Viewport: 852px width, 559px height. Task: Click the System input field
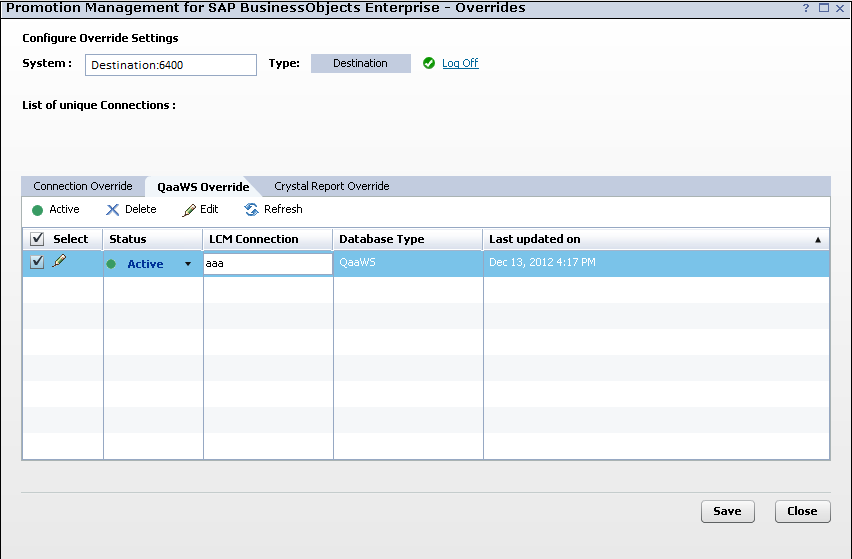point(171,65)
